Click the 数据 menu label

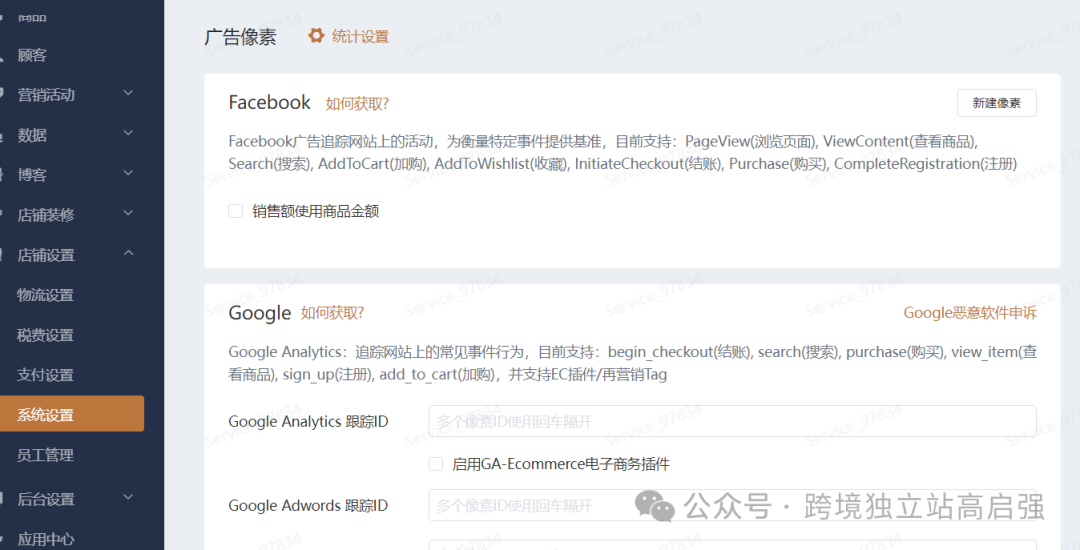(x=32, y=135)
